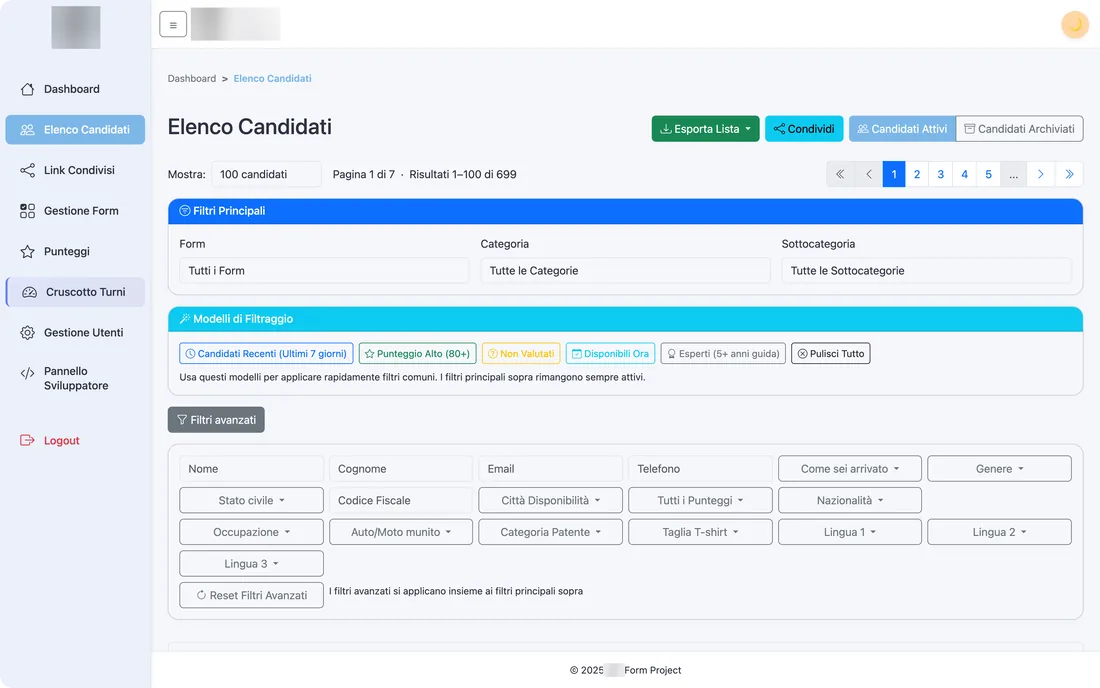Open the Tutti i Punteggi dropdown
The height and width of the screenshot is (688, 1100).
pyautogui.click(x=700, y=500)
